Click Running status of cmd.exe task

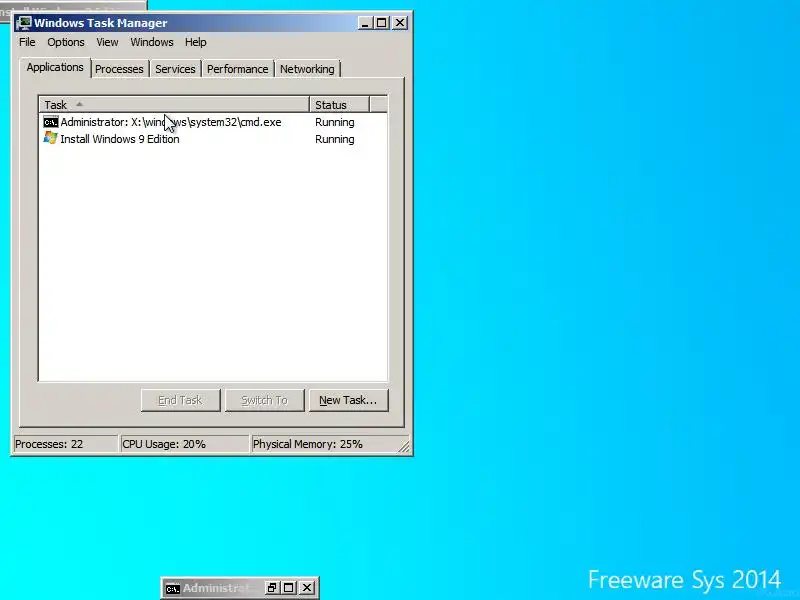335,122
